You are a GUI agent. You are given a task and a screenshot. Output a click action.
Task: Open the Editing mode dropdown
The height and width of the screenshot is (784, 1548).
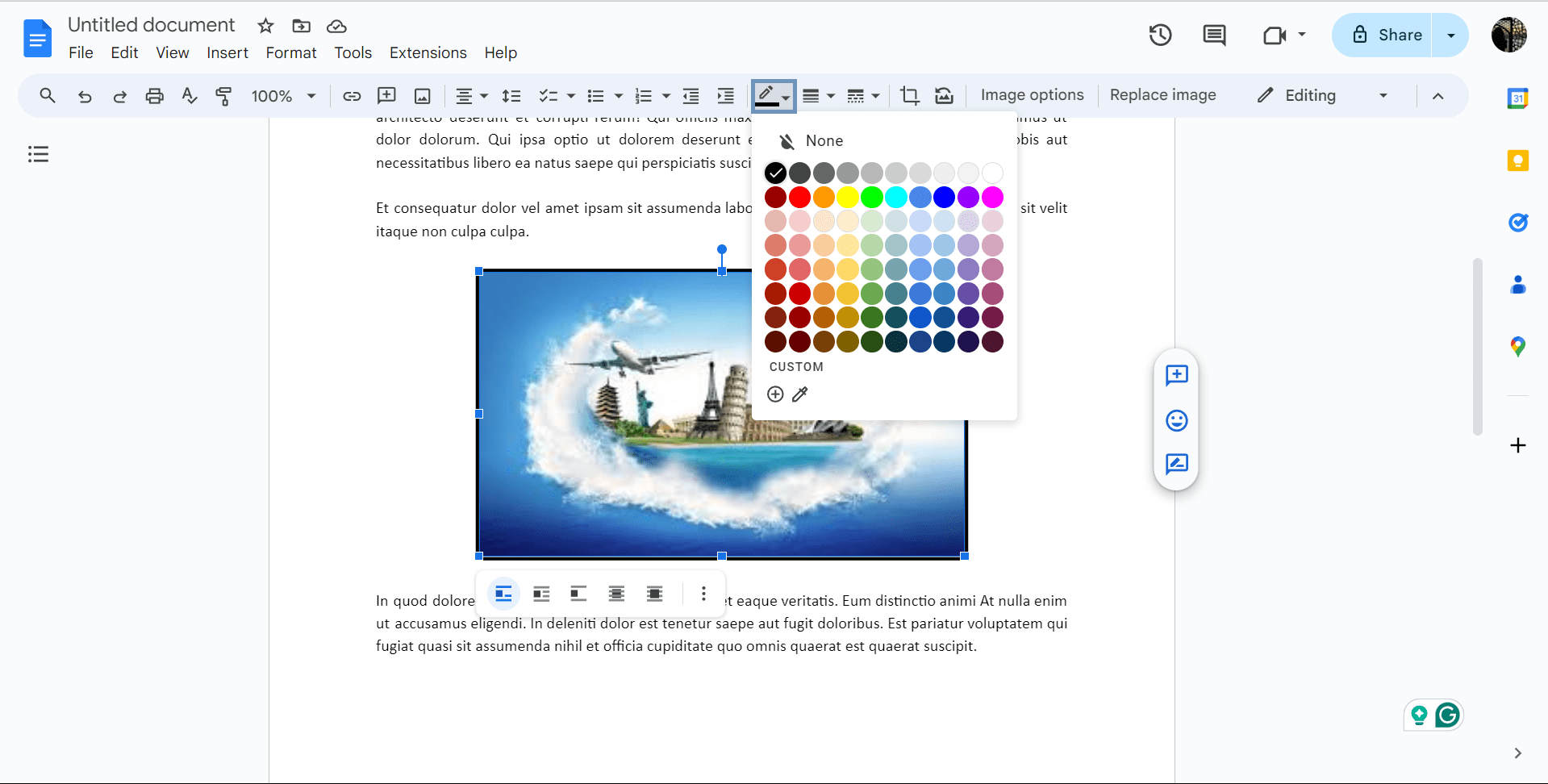click(x=1322, y=95)
